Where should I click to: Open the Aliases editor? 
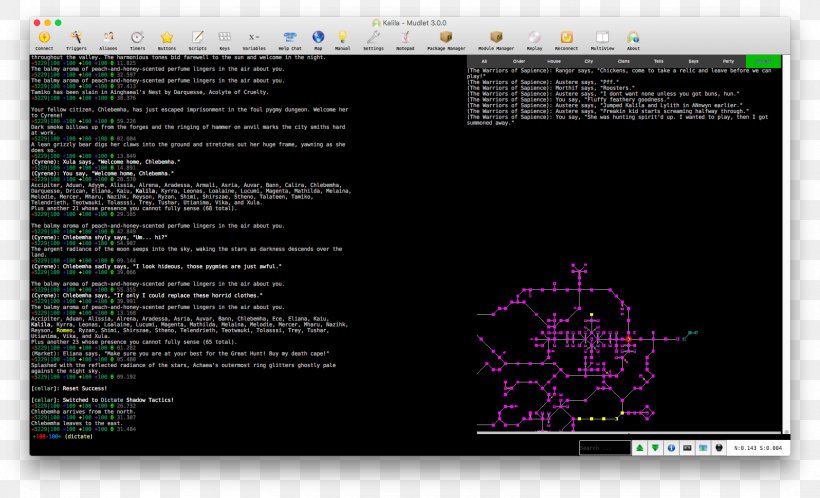[x=108, y=40]
